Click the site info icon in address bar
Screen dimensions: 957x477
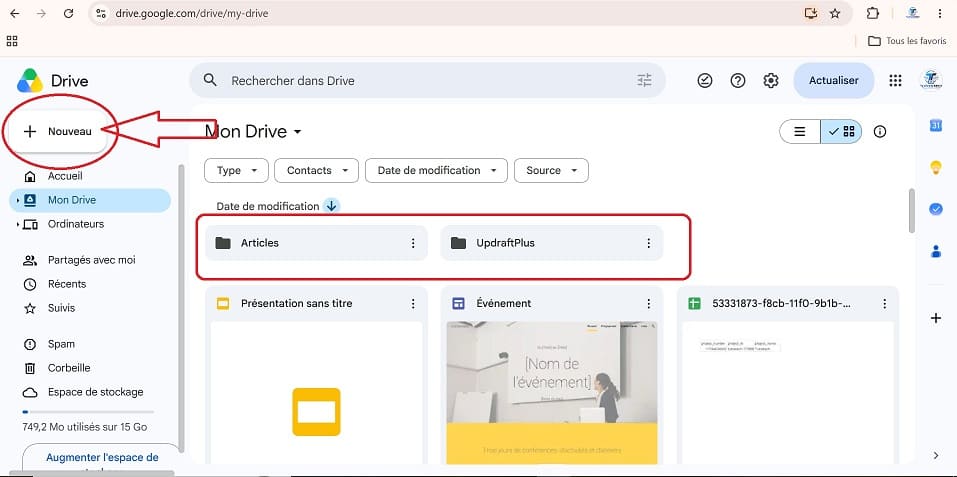[101, 13]
